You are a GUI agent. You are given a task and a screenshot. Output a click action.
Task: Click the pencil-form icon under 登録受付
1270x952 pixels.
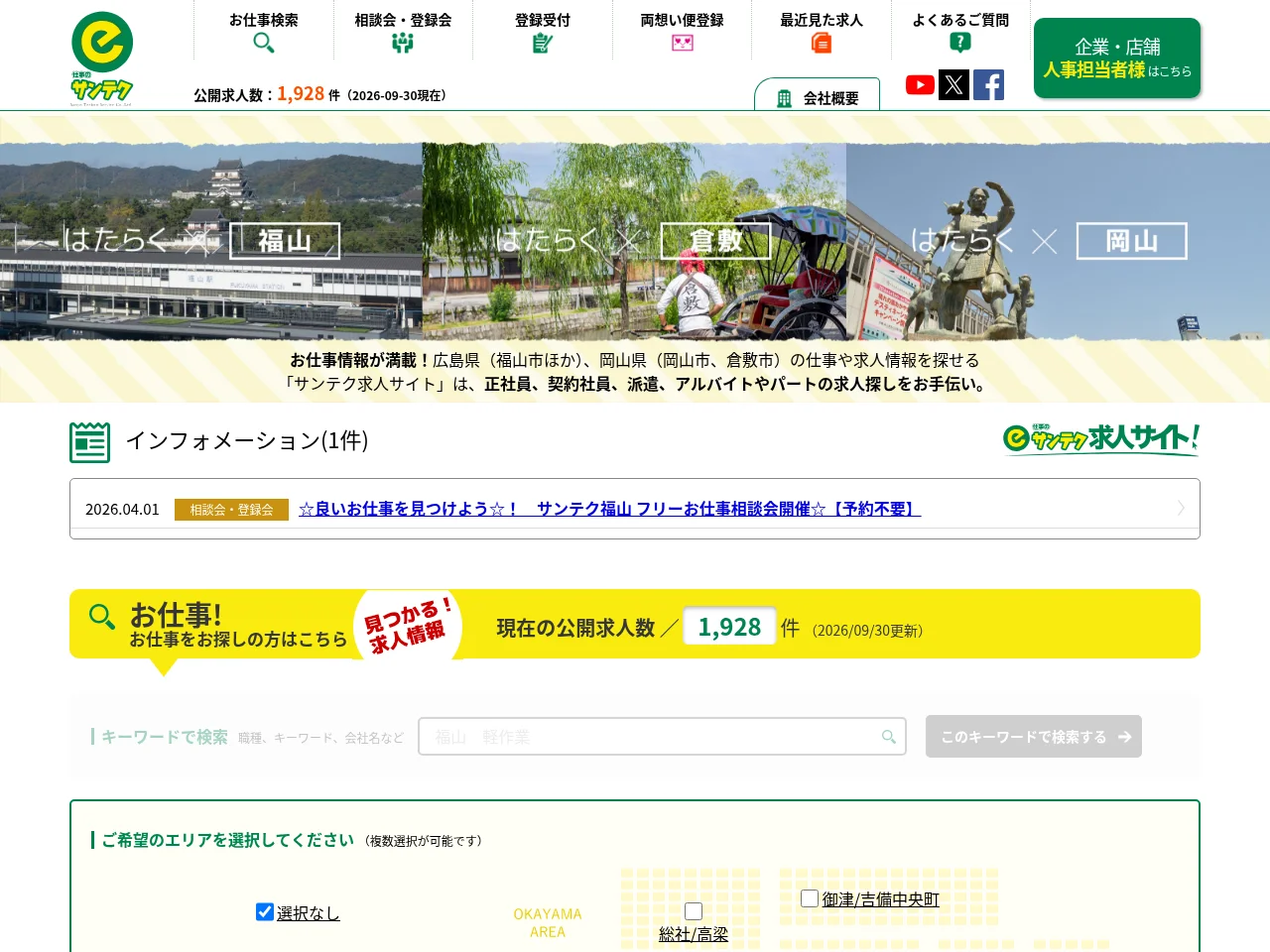point(543,43)
